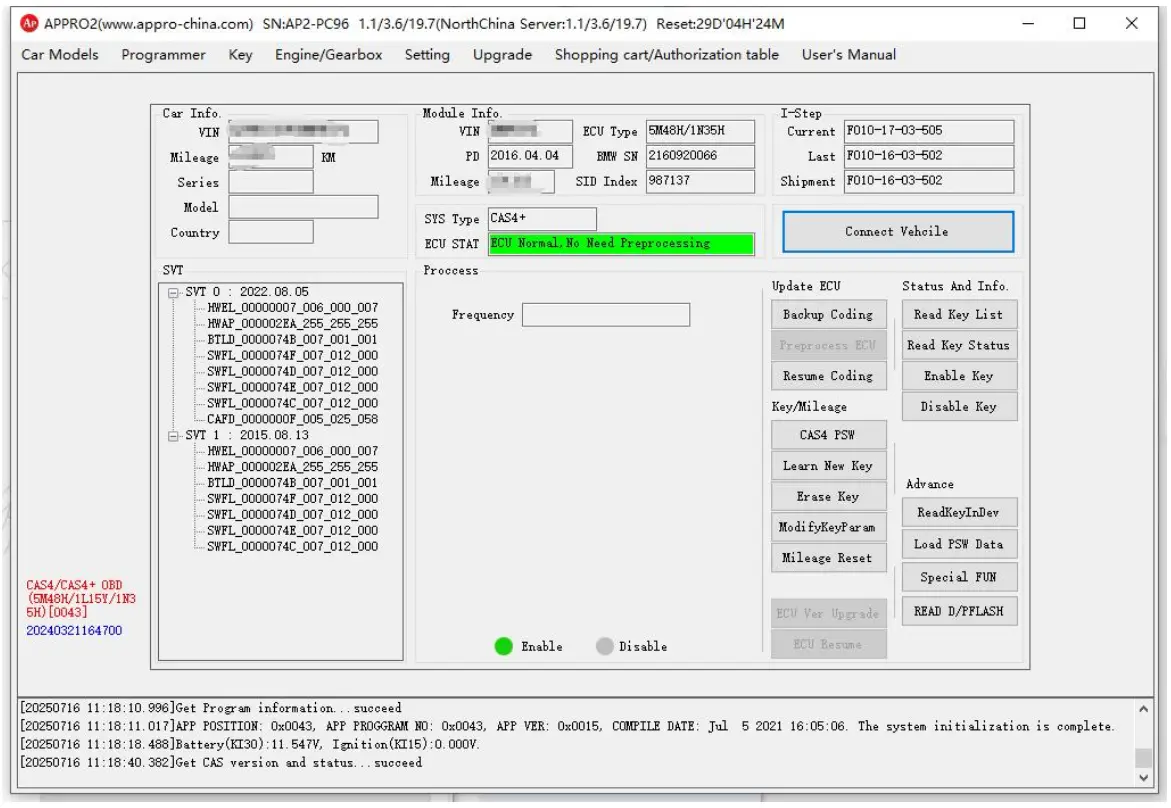
Task: Click the SYS Type field CAS4+
Action: coord(542,218)
